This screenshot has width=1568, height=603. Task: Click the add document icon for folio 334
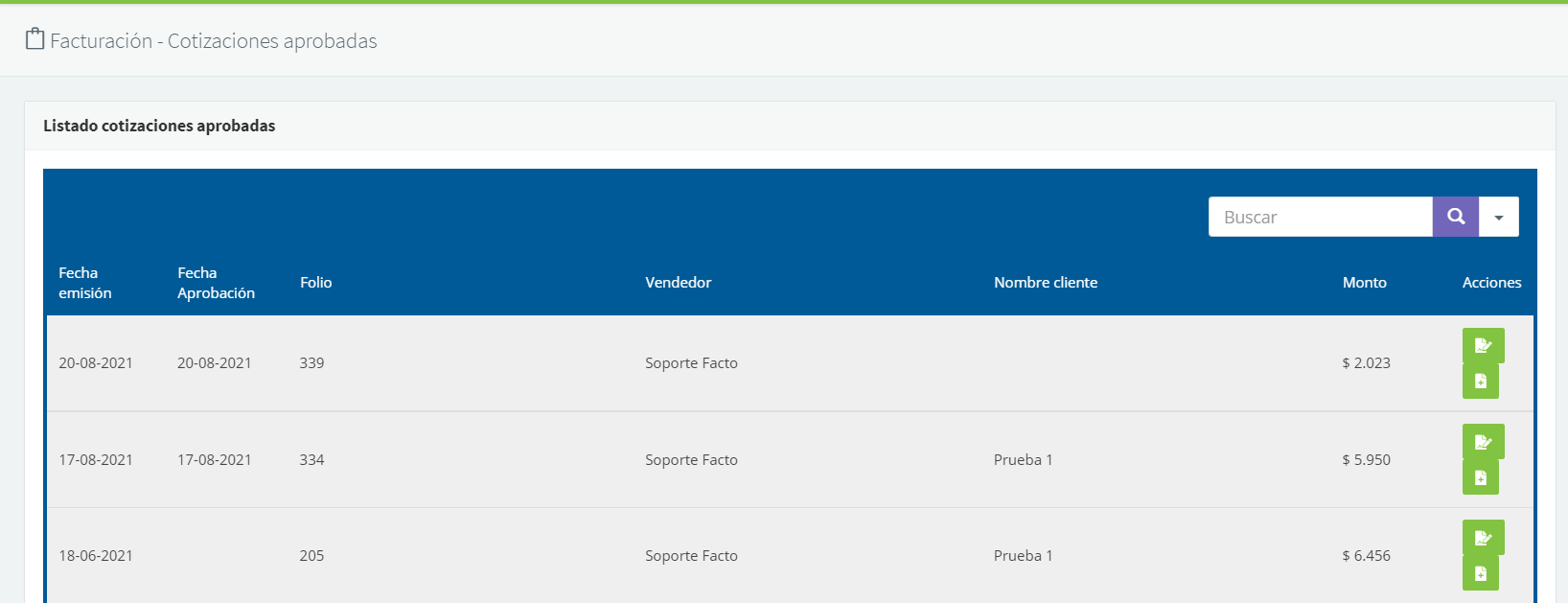[x=1480, y=477]
